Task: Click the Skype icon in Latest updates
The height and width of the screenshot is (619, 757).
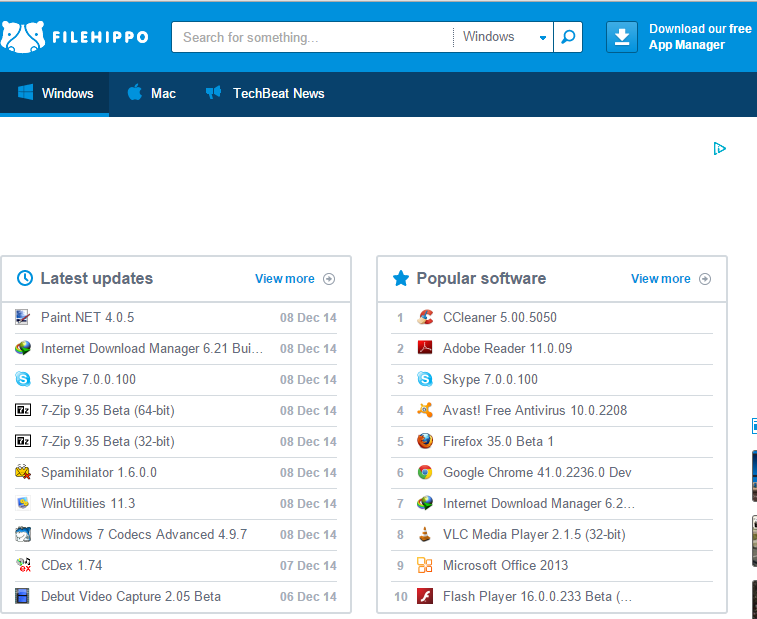Action: point(23,379)
